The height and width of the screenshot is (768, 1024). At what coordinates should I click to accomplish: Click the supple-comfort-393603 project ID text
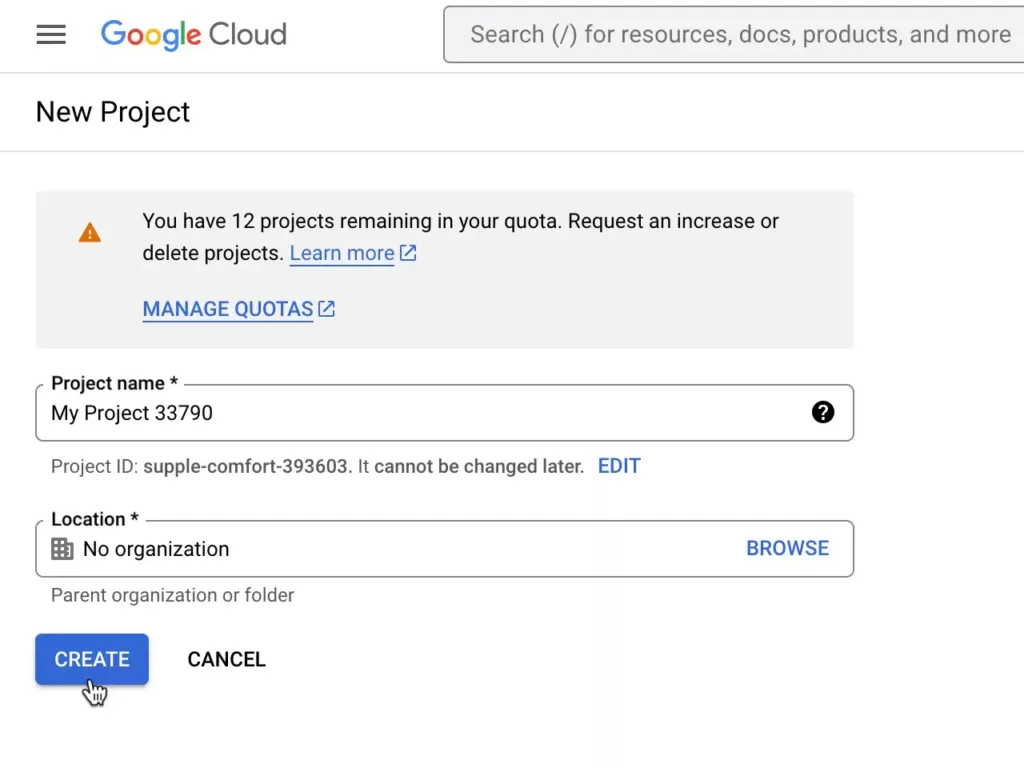[247, 466]
